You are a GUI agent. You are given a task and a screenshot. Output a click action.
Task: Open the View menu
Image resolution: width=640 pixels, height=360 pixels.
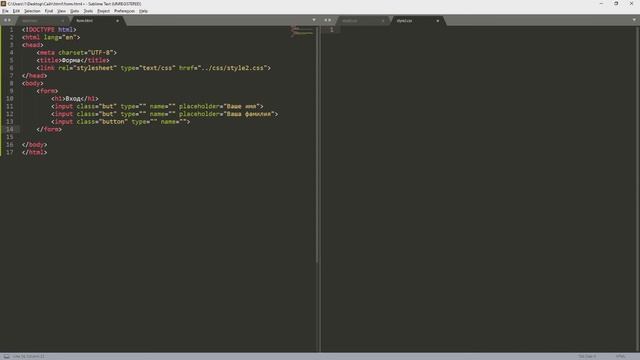(62, 11)
